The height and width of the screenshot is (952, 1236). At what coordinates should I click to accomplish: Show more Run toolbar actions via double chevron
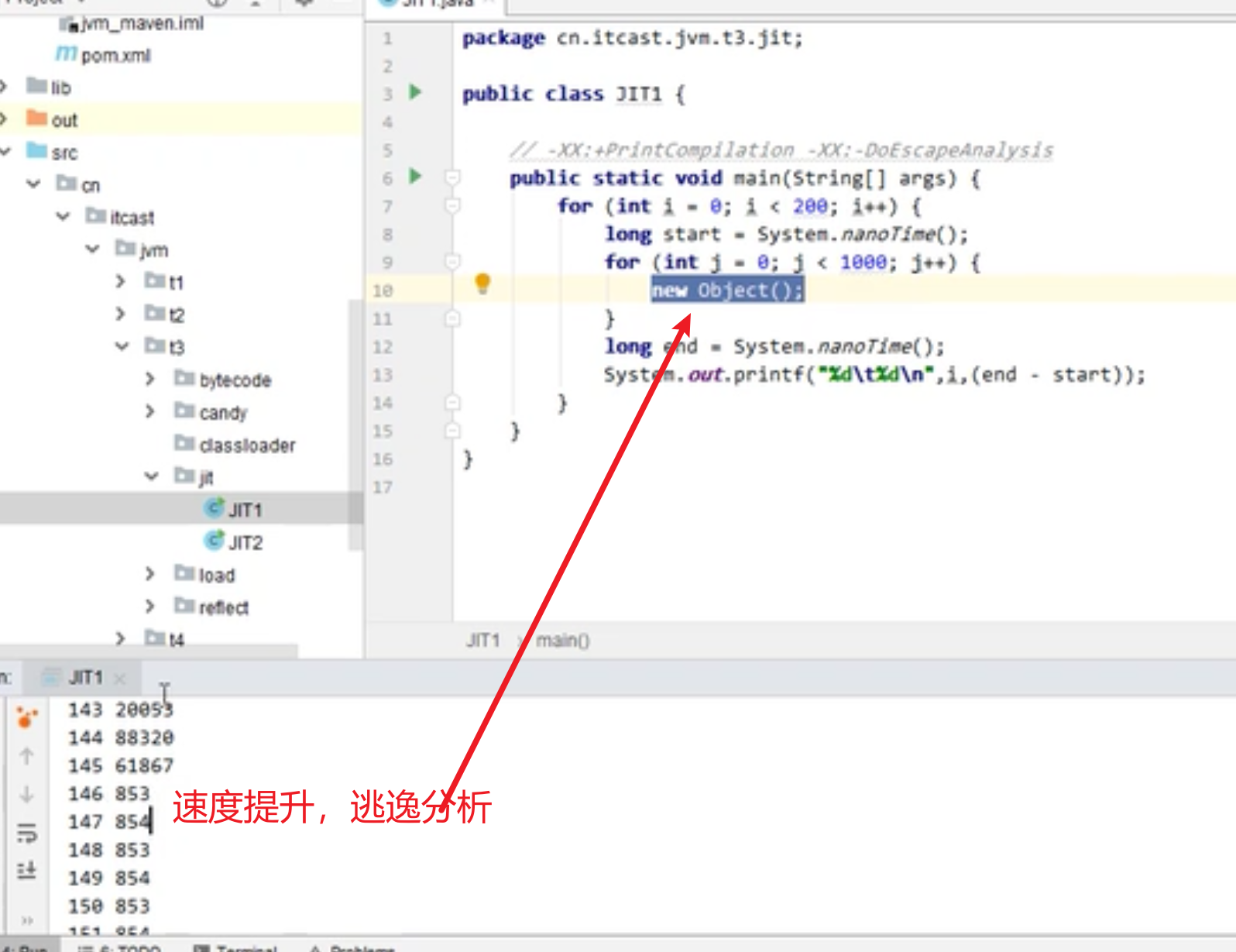27,920
